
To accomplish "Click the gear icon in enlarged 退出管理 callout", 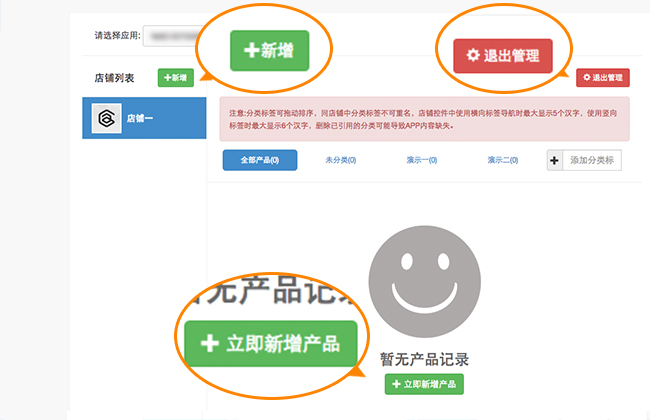I will point(473,56).
